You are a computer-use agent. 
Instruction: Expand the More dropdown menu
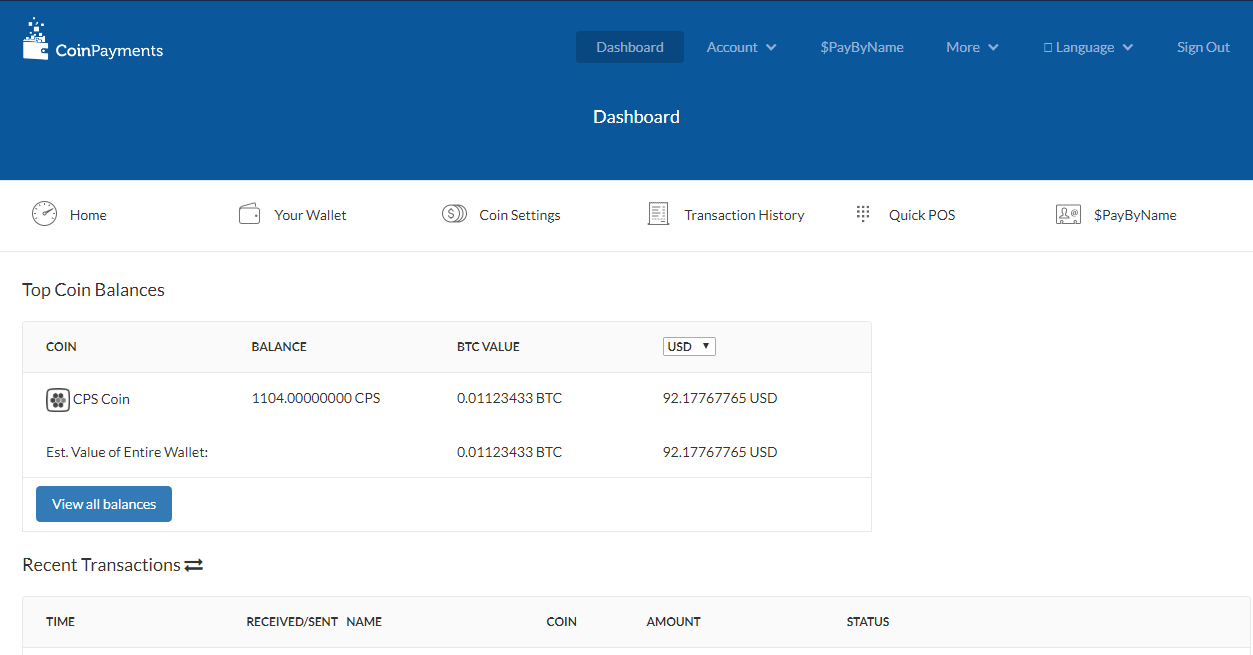[x=972, y=47]
